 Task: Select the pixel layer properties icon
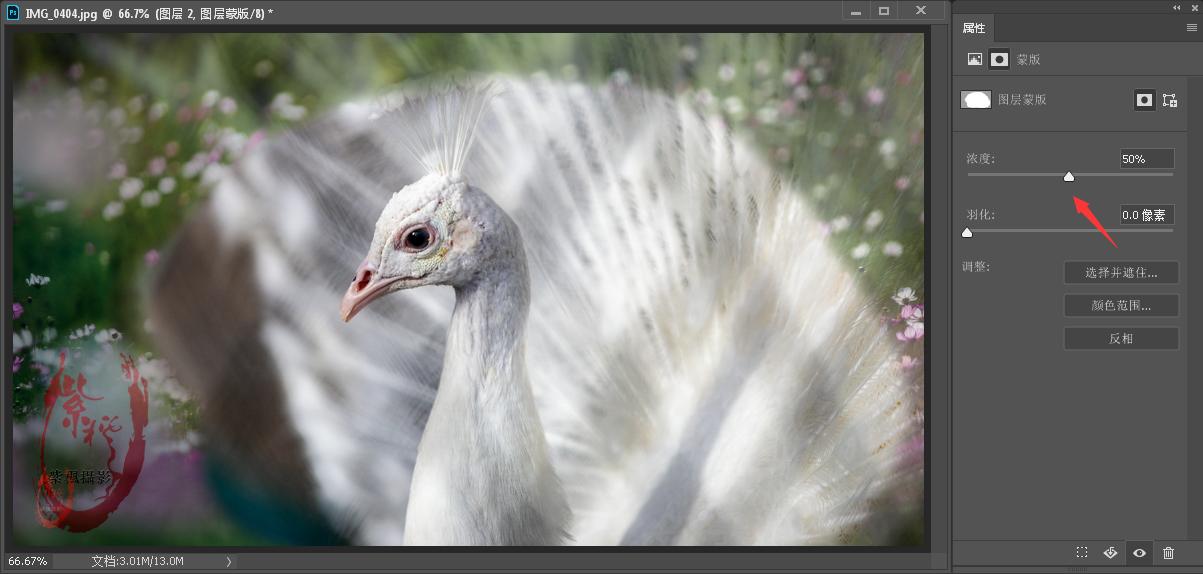point(975,59)
